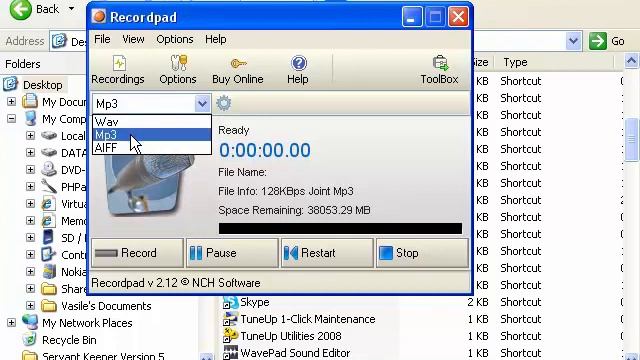Click the Recycle Bin icon
Screen dimensions: 640x360
coord(29,340)
